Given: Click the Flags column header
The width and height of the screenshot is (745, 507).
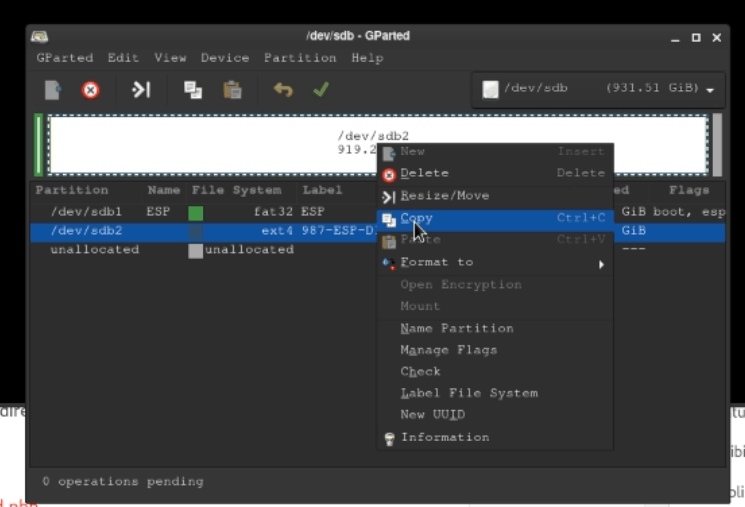Looking at the screenshot, I should pyautogui.click(x=688, y=191).
